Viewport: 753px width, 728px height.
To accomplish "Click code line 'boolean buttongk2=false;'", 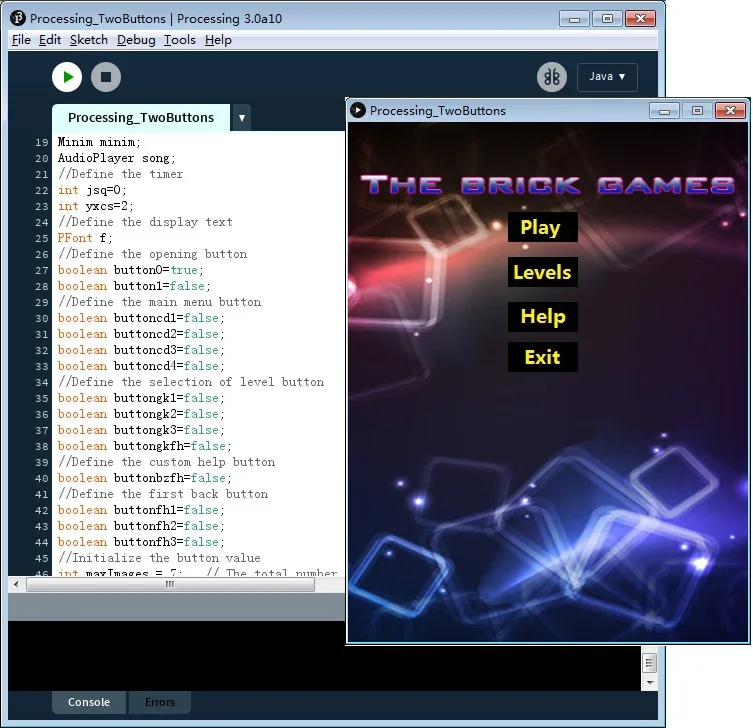I will (141, 414).
